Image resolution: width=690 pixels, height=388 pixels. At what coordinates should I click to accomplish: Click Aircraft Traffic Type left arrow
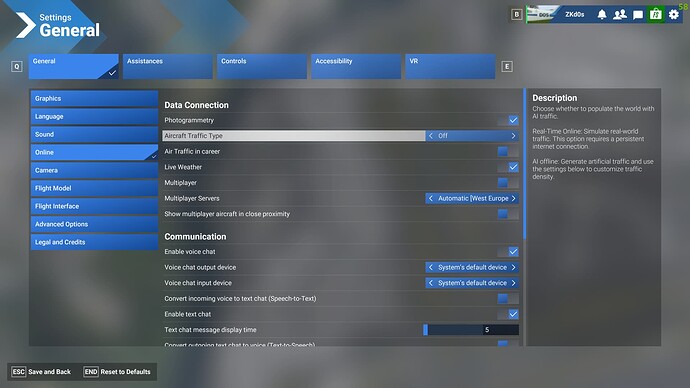431,136
